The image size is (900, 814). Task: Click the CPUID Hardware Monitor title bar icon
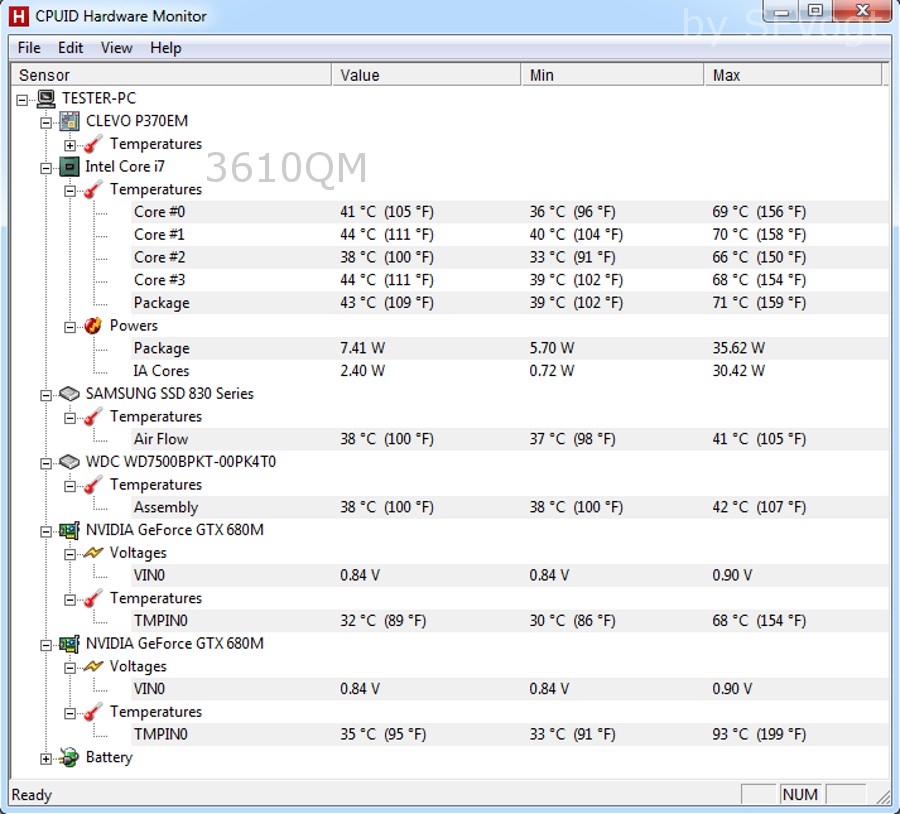[19, 16]
